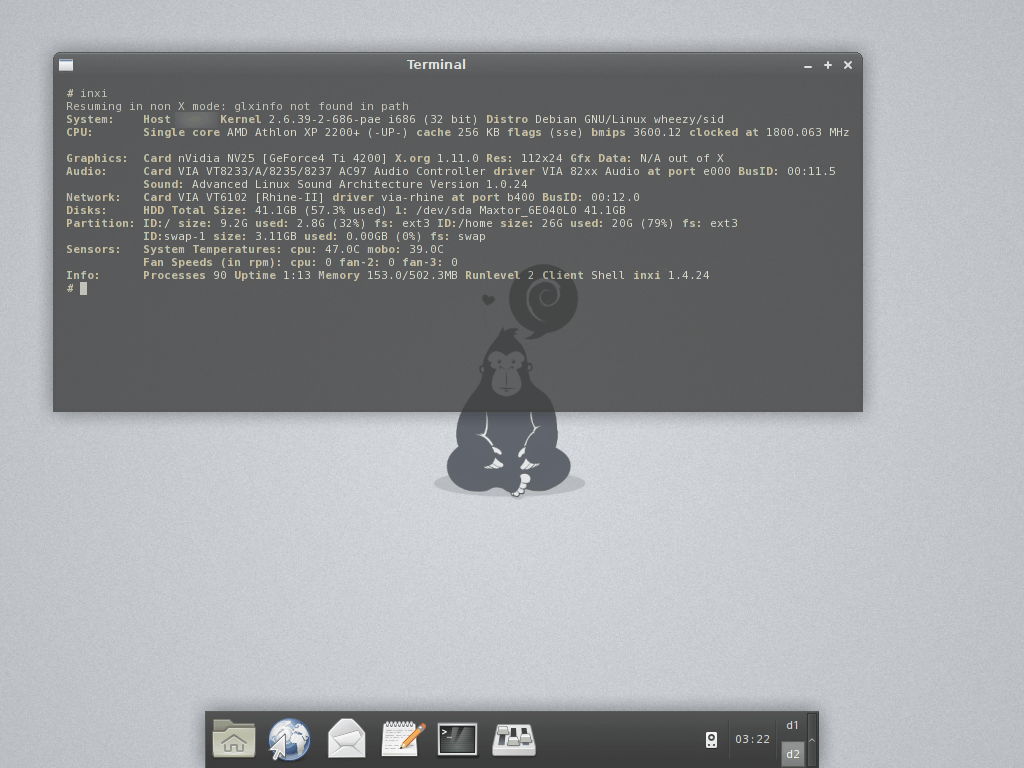Image resolution: width=1024 pixels, height=768 pixels.
Task: Open the file manager from the dock
Action: pos(233,739)
